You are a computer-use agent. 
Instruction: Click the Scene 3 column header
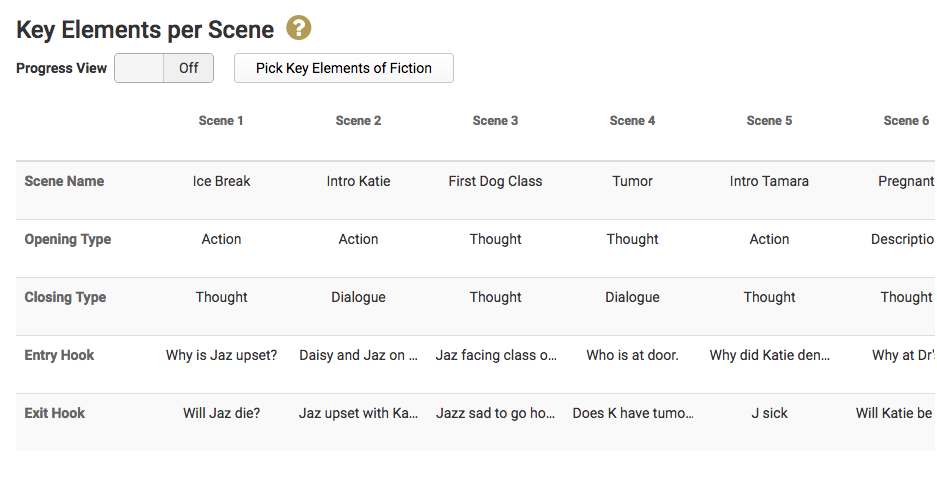(495, 121)
